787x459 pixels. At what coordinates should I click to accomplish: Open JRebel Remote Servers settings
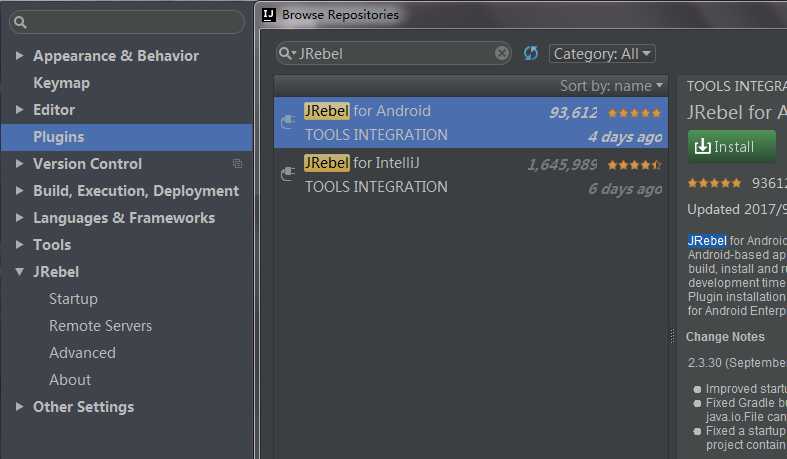click(100, 326)
